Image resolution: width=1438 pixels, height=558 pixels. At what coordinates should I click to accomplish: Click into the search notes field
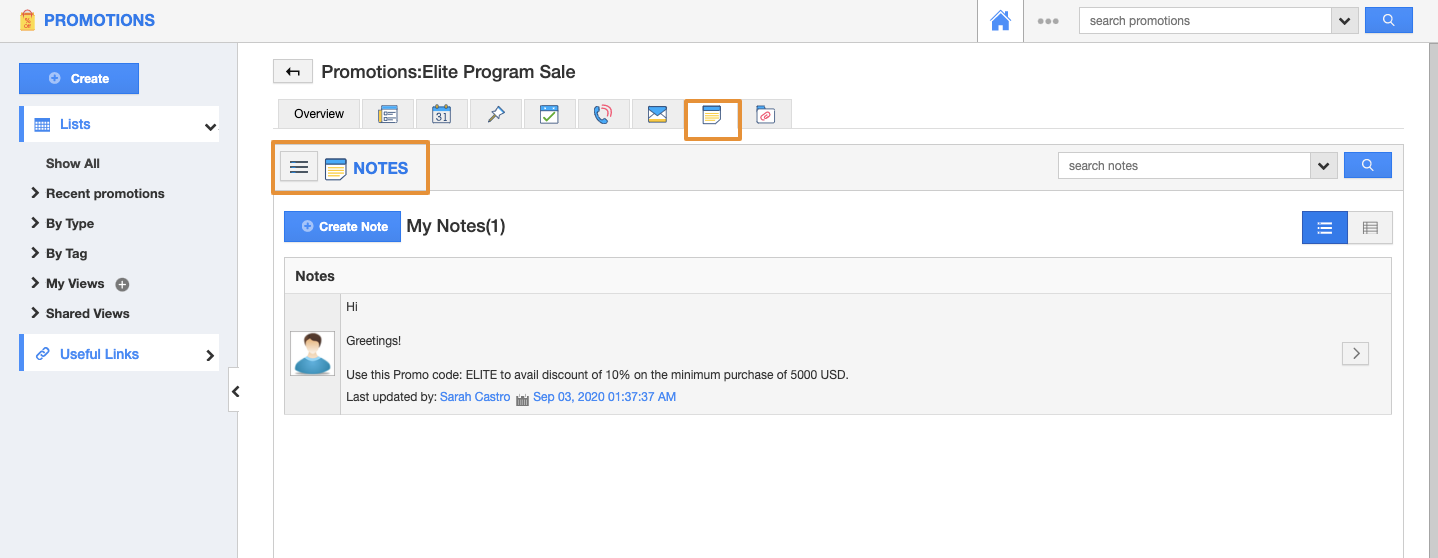(1184, 166)
